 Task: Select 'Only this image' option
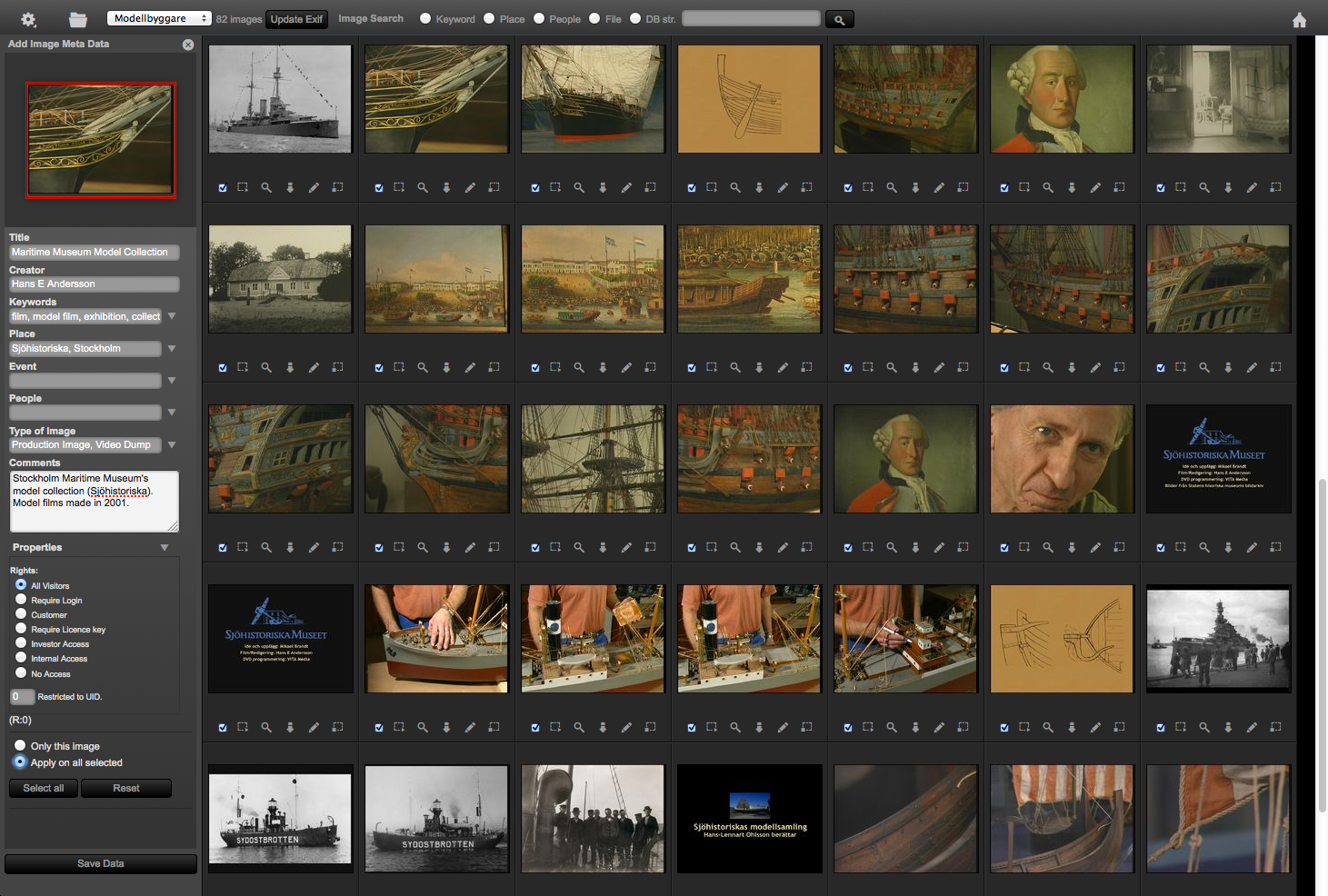(20, 746)
